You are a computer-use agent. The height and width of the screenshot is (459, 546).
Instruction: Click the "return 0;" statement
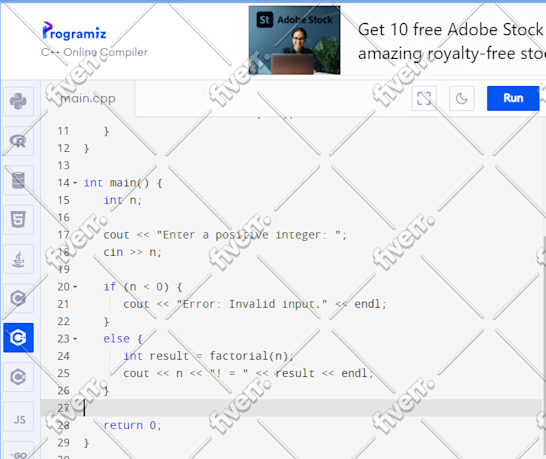132,425
